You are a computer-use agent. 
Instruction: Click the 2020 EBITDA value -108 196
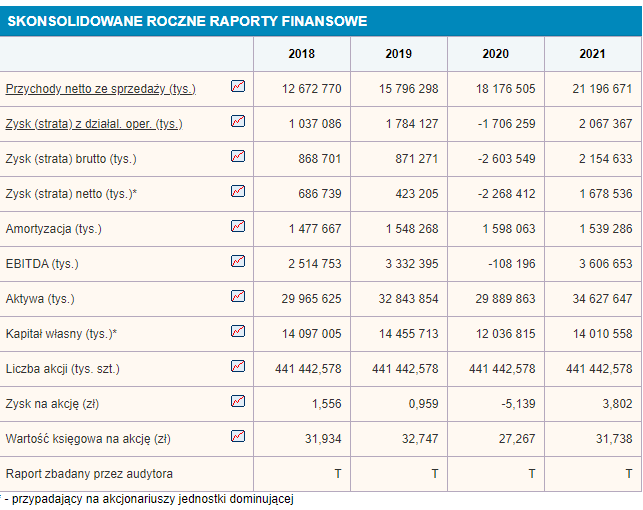(x=507, y=264)
